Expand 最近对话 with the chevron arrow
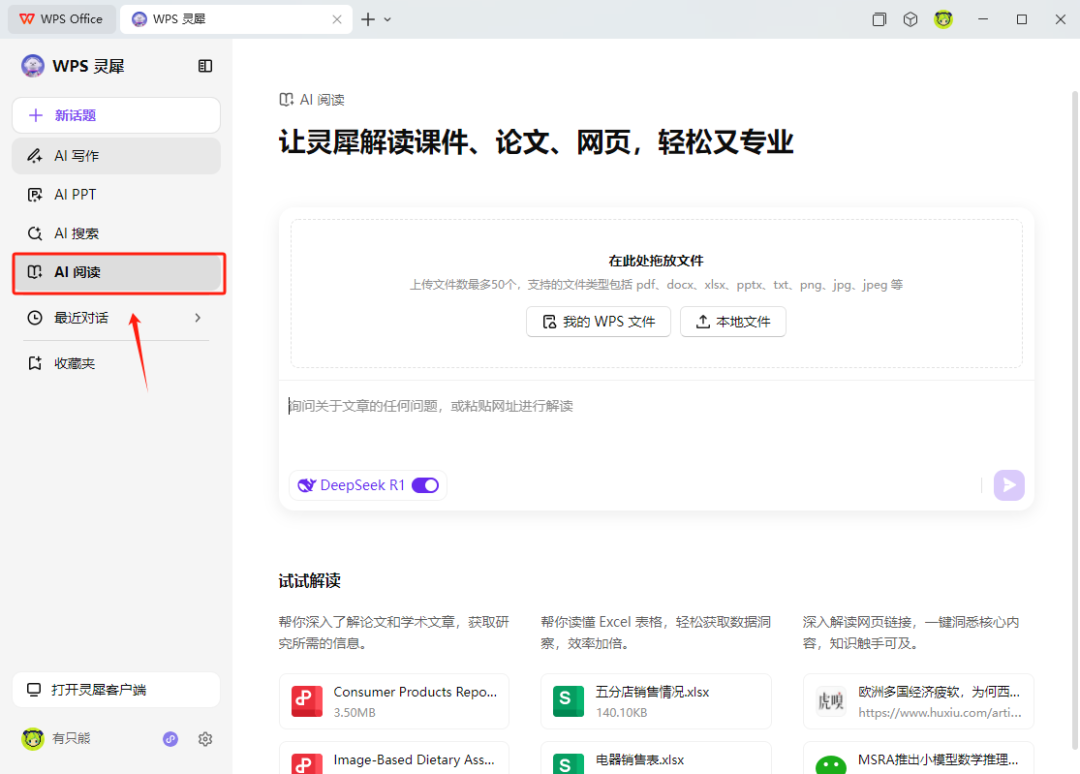This screenshot has height=774, width=1080. tap(198, 317)
